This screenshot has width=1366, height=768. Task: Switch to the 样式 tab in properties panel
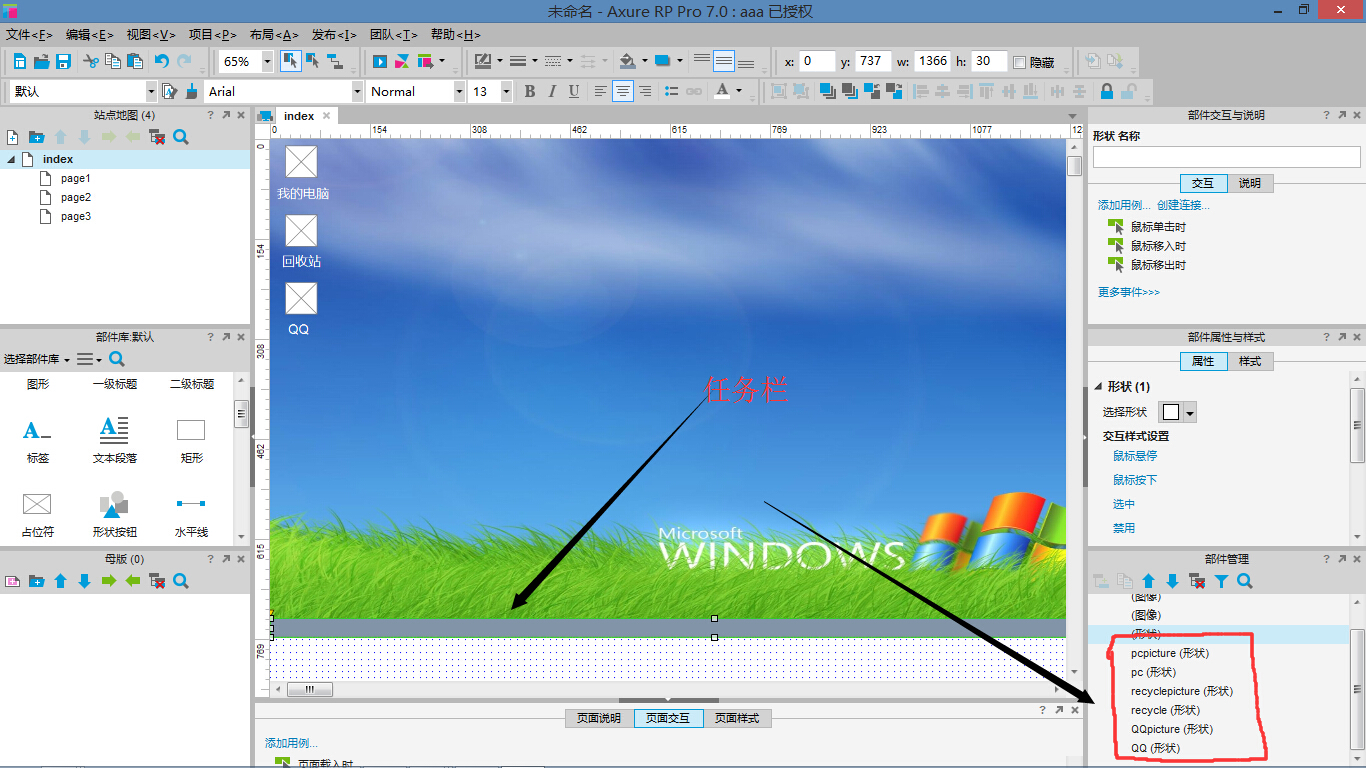[x=1250, y=361]
